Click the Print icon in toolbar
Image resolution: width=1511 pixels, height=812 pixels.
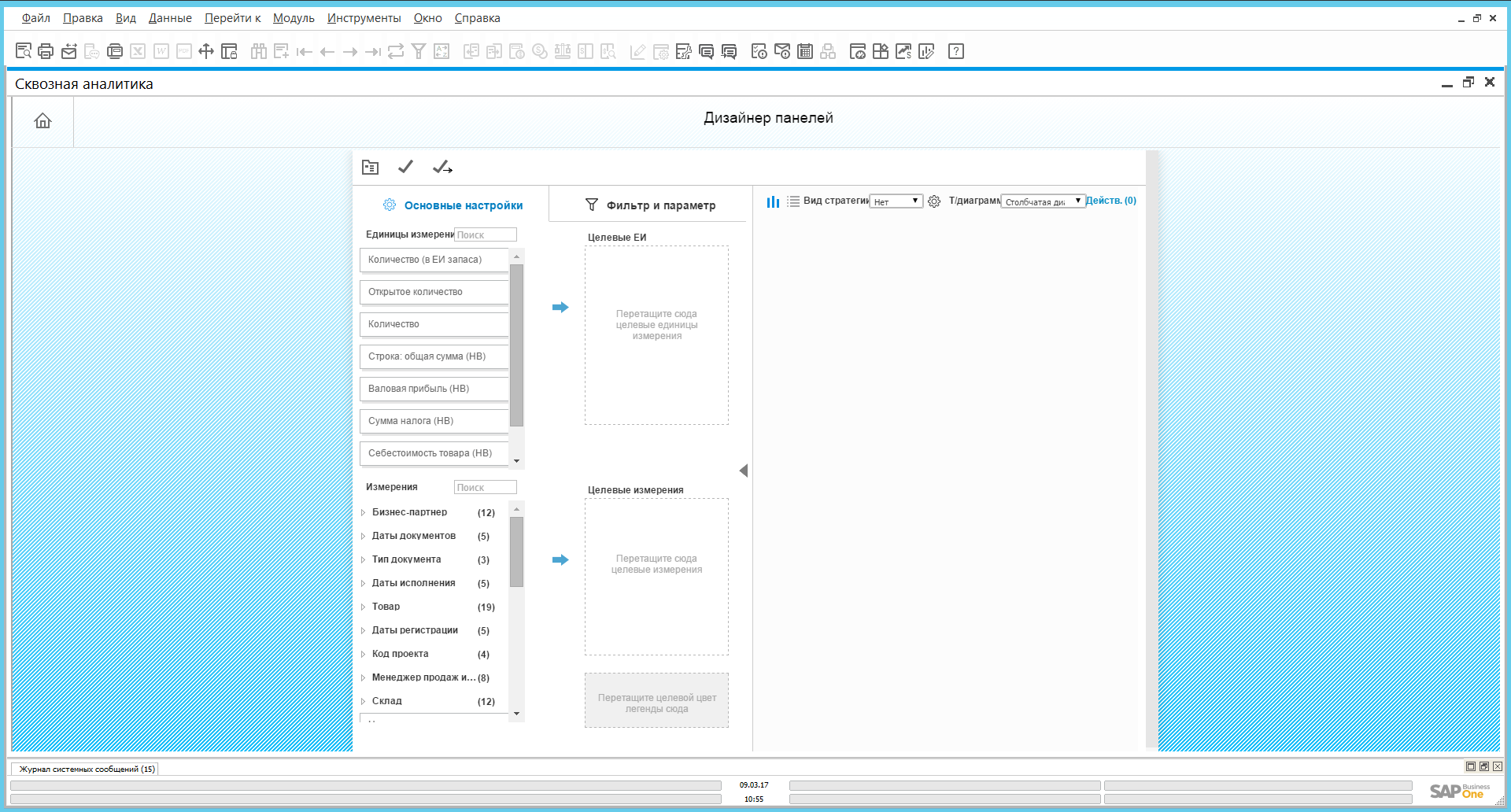coord(46,51)
